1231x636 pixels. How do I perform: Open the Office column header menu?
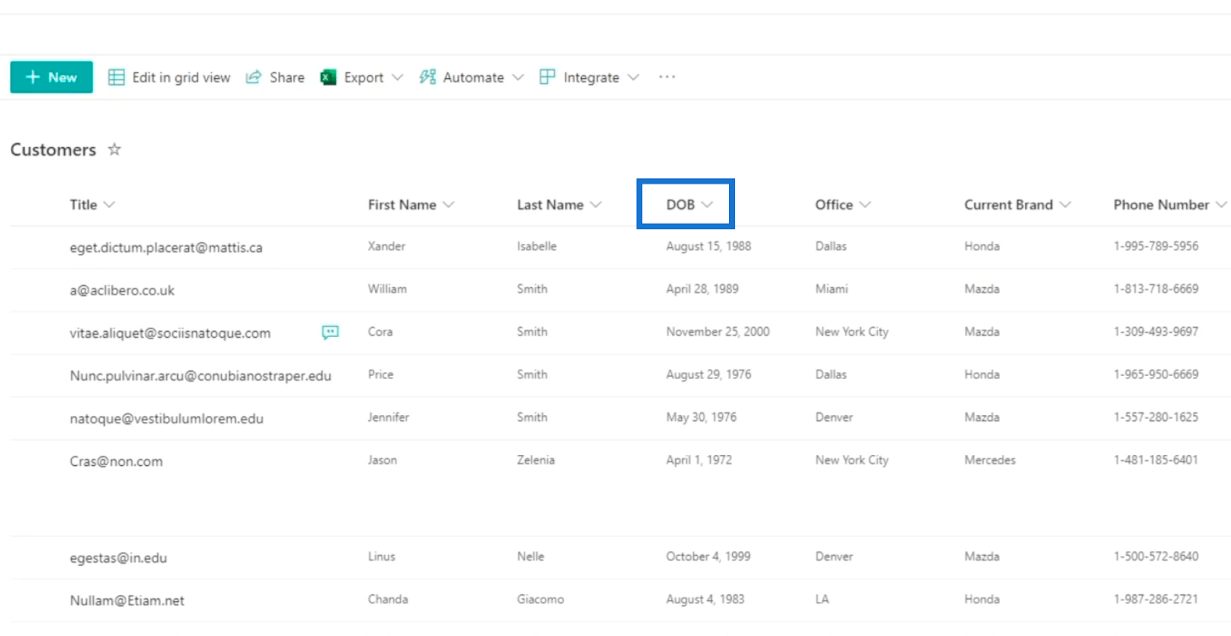coord(843,204)
